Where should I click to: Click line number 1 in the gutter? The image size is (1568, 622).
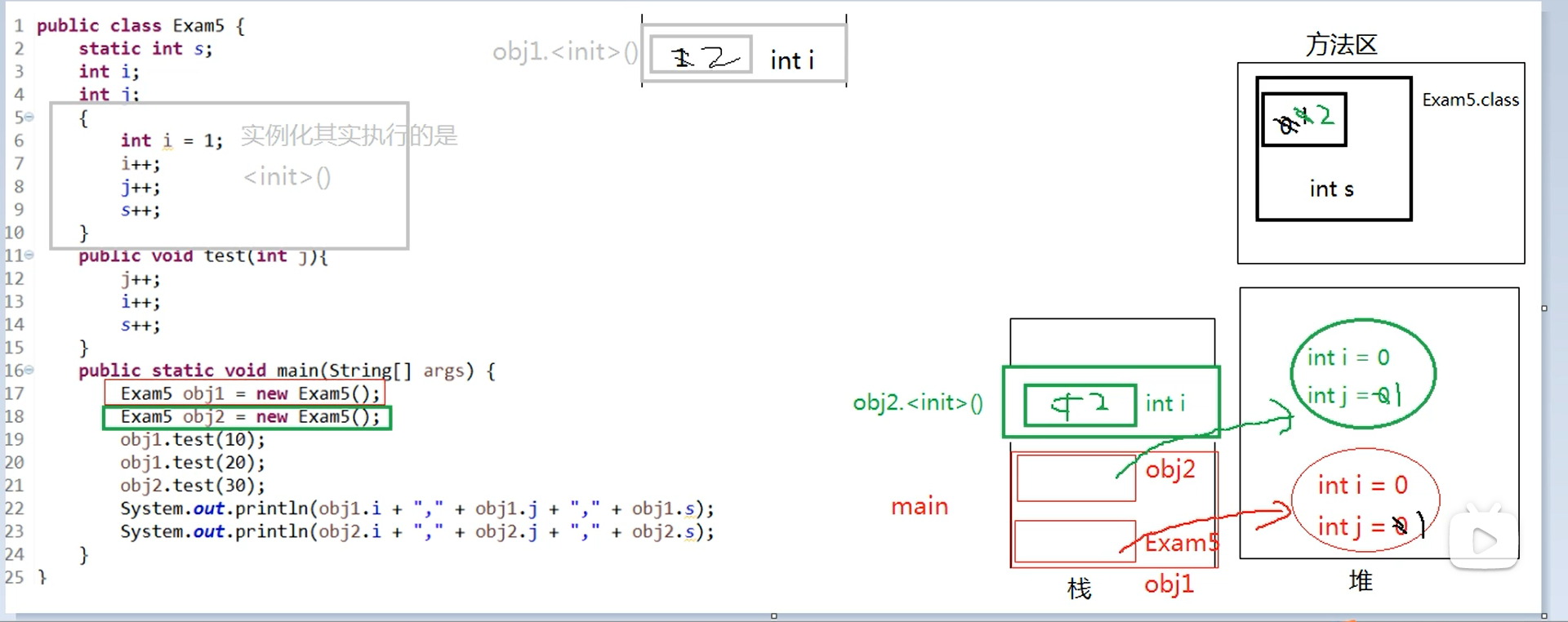coord(18,26)
